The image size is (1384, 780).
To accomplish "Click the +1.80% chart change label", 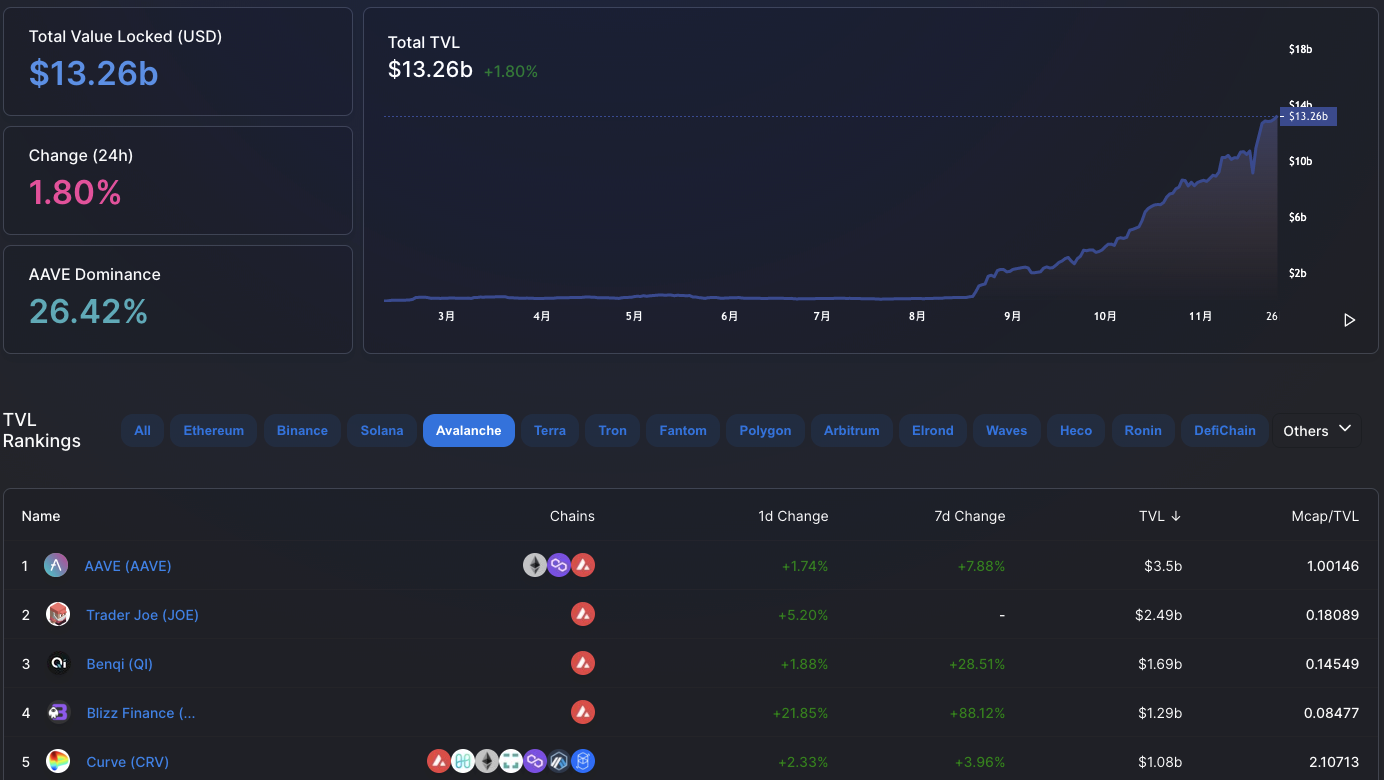I will pyautogui.click(x=511, y=72).
